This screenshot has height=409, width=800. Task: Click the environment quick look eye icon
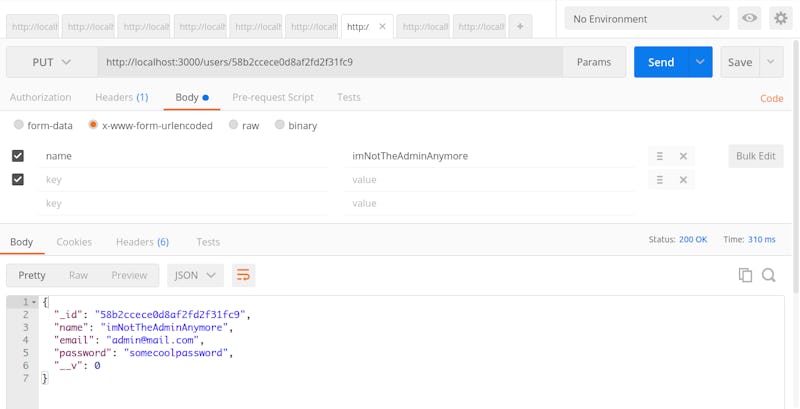(749, 18)
